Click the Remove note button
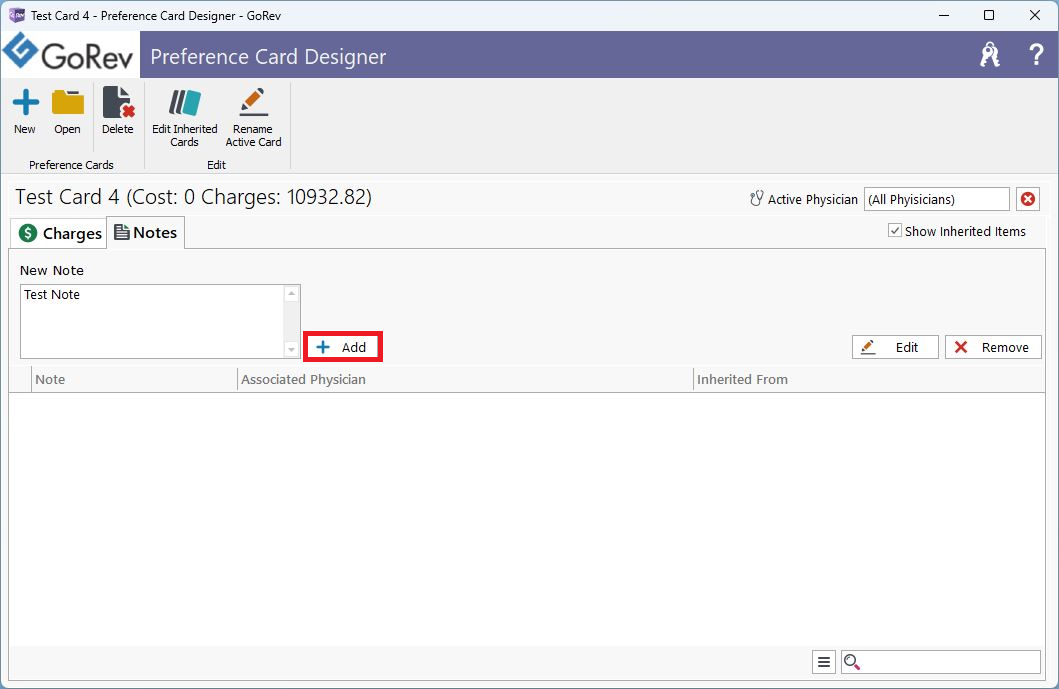 (x=993, y=347)
